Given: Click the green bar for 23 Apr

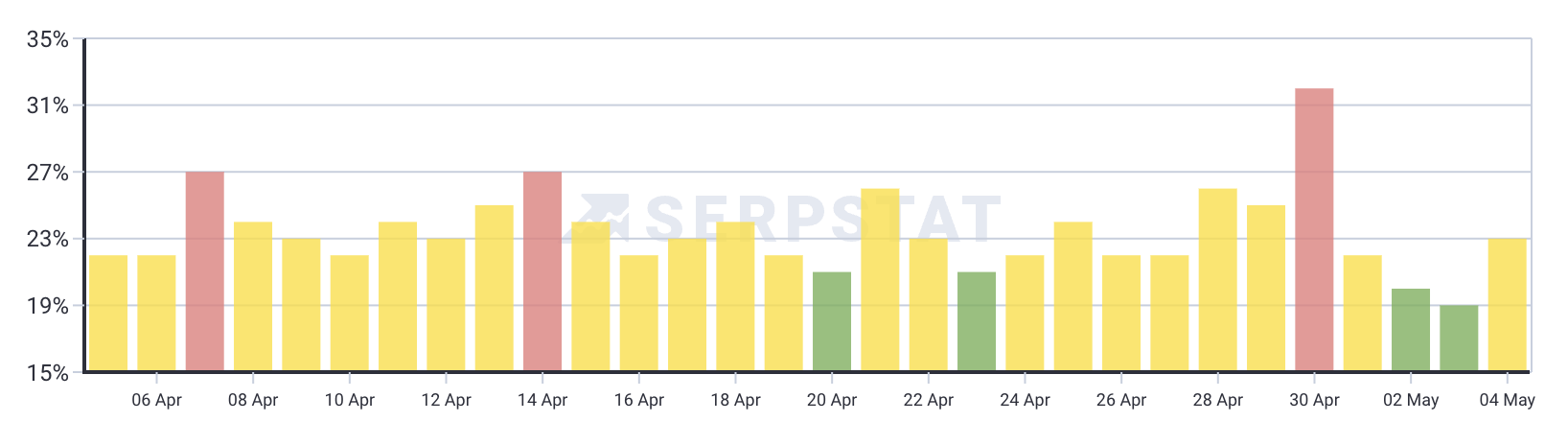Looking at the screenshot, I should [x=977, y=322].
